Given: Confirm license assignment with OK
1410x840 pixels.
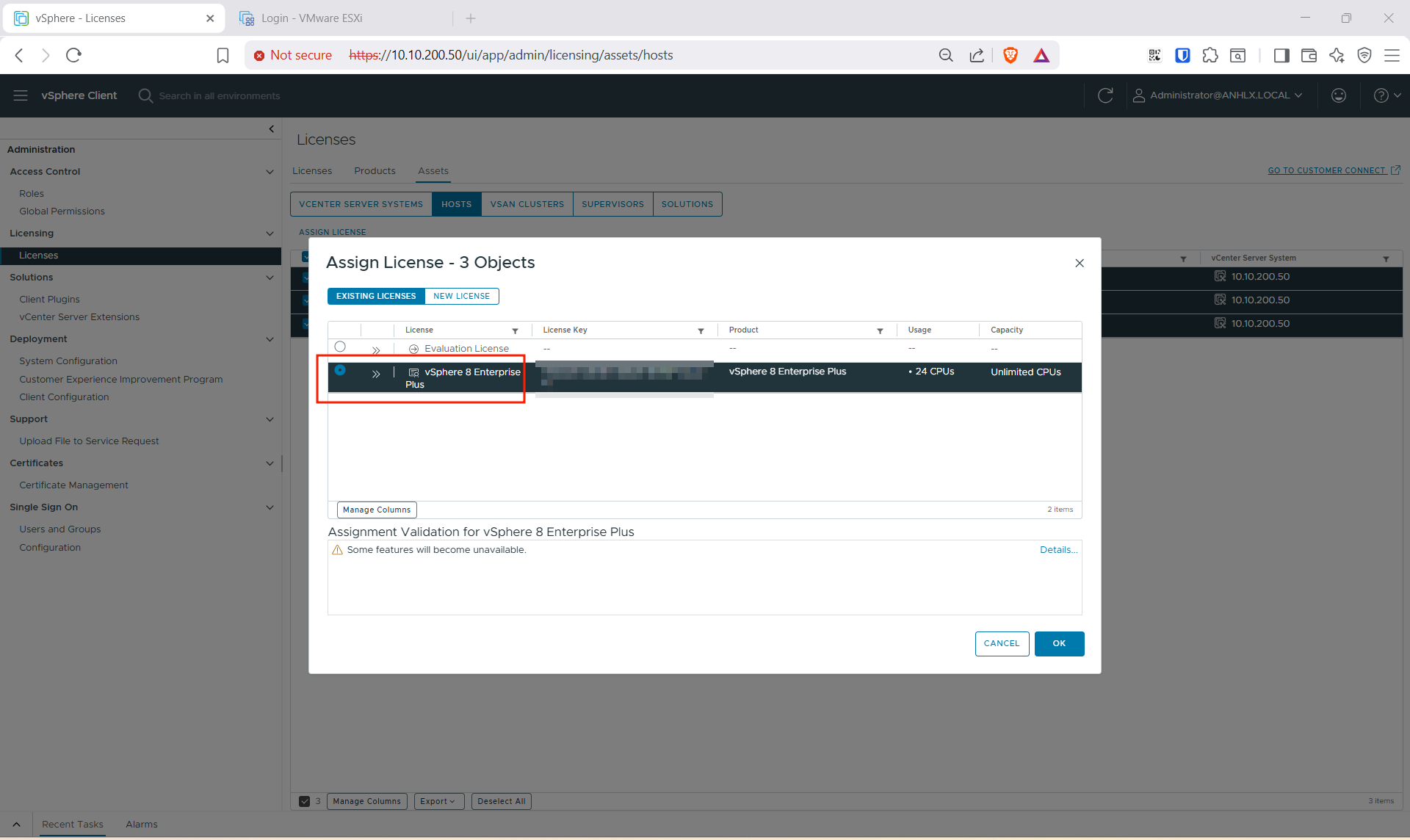Looking at the screenshot, I should 1059,644.
